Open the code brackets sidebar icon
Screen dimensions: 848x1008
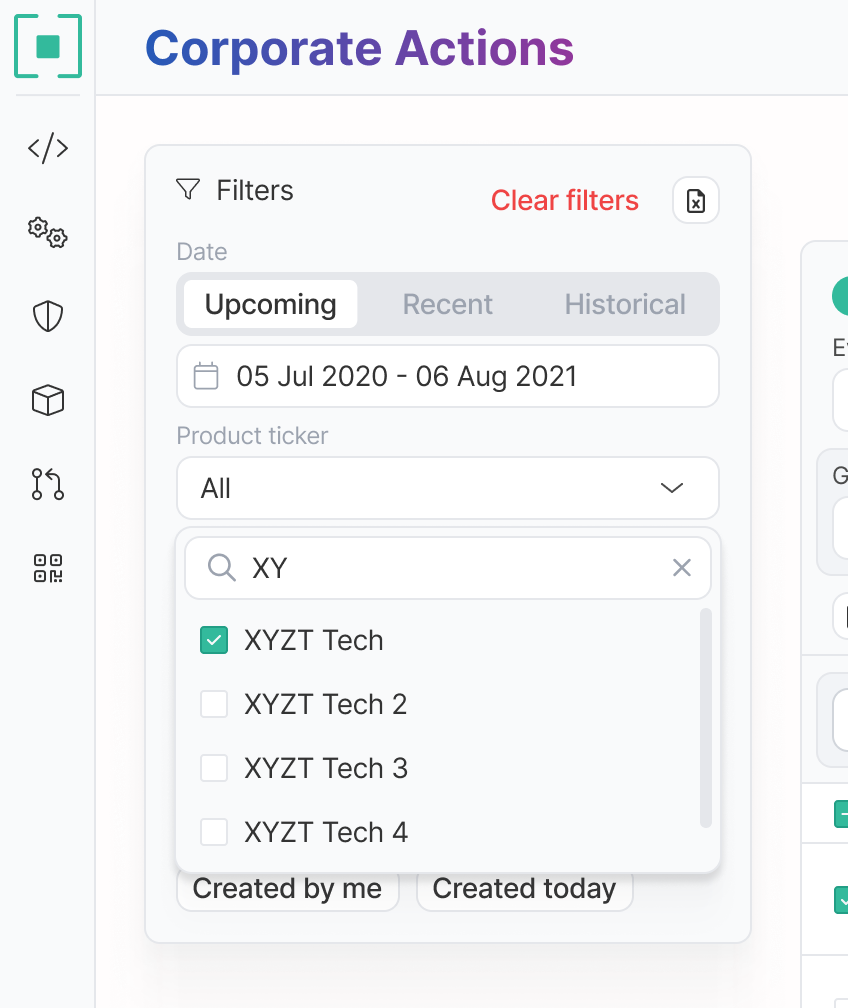(48, 149)
